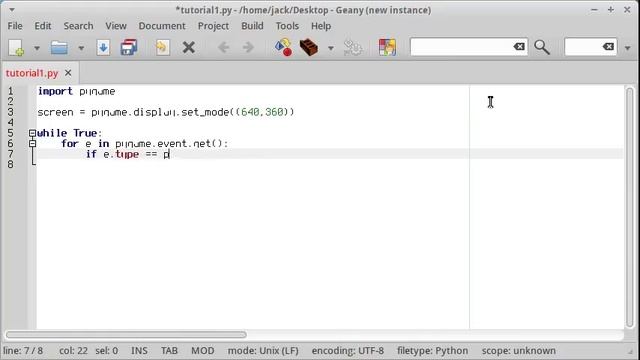Open the Document menu
The width and height of the screenshot is (640, 360).
tap(162, 26)
